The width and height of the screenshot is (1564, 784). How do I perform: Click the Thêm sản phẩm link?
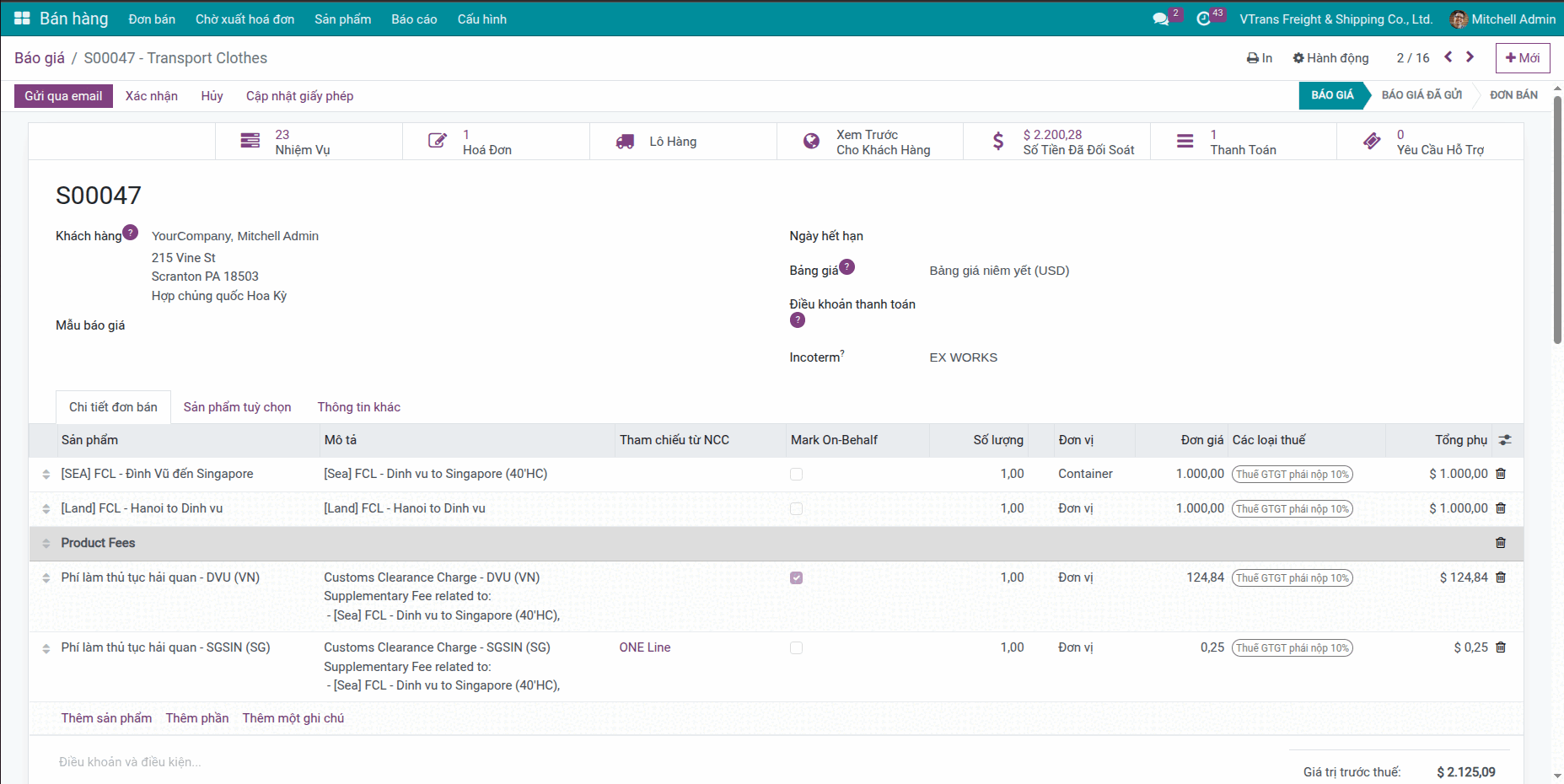(x=106, y=718)
